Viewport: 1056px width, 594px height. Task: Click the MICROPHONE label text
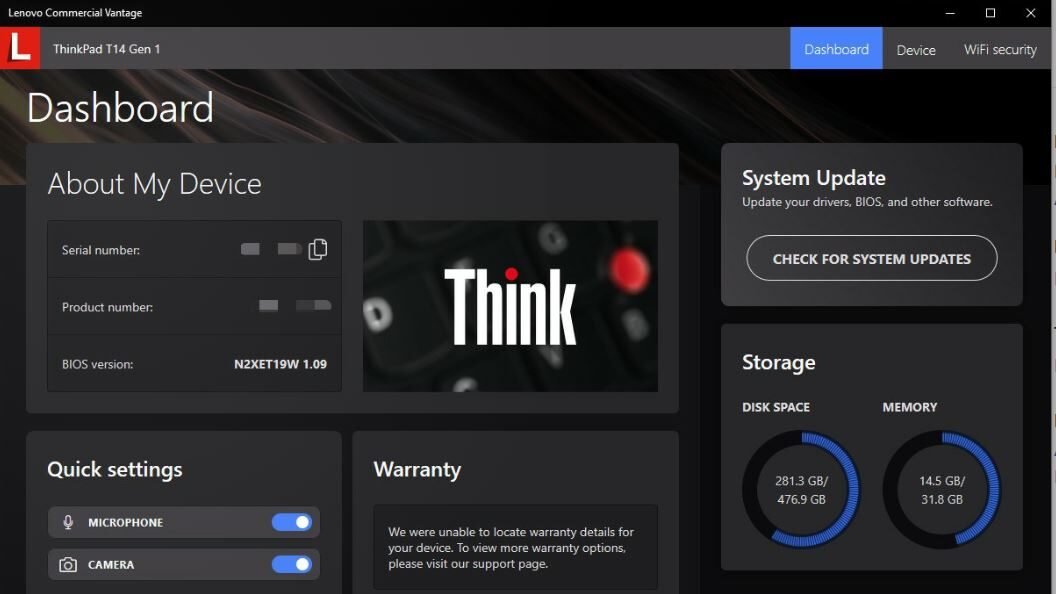(x=125, y=523)
